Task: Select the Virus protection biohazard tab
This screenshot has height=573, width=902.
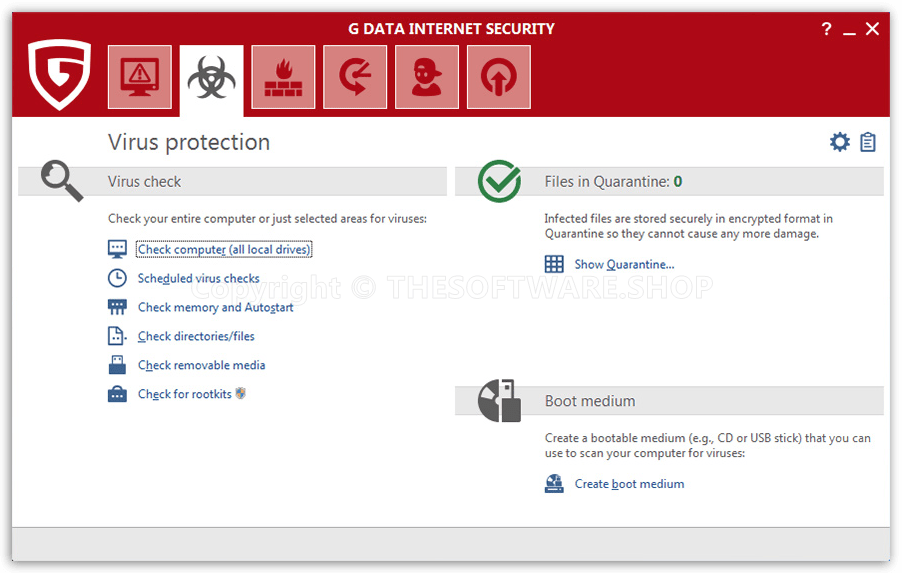Action: tap(211, 80)
